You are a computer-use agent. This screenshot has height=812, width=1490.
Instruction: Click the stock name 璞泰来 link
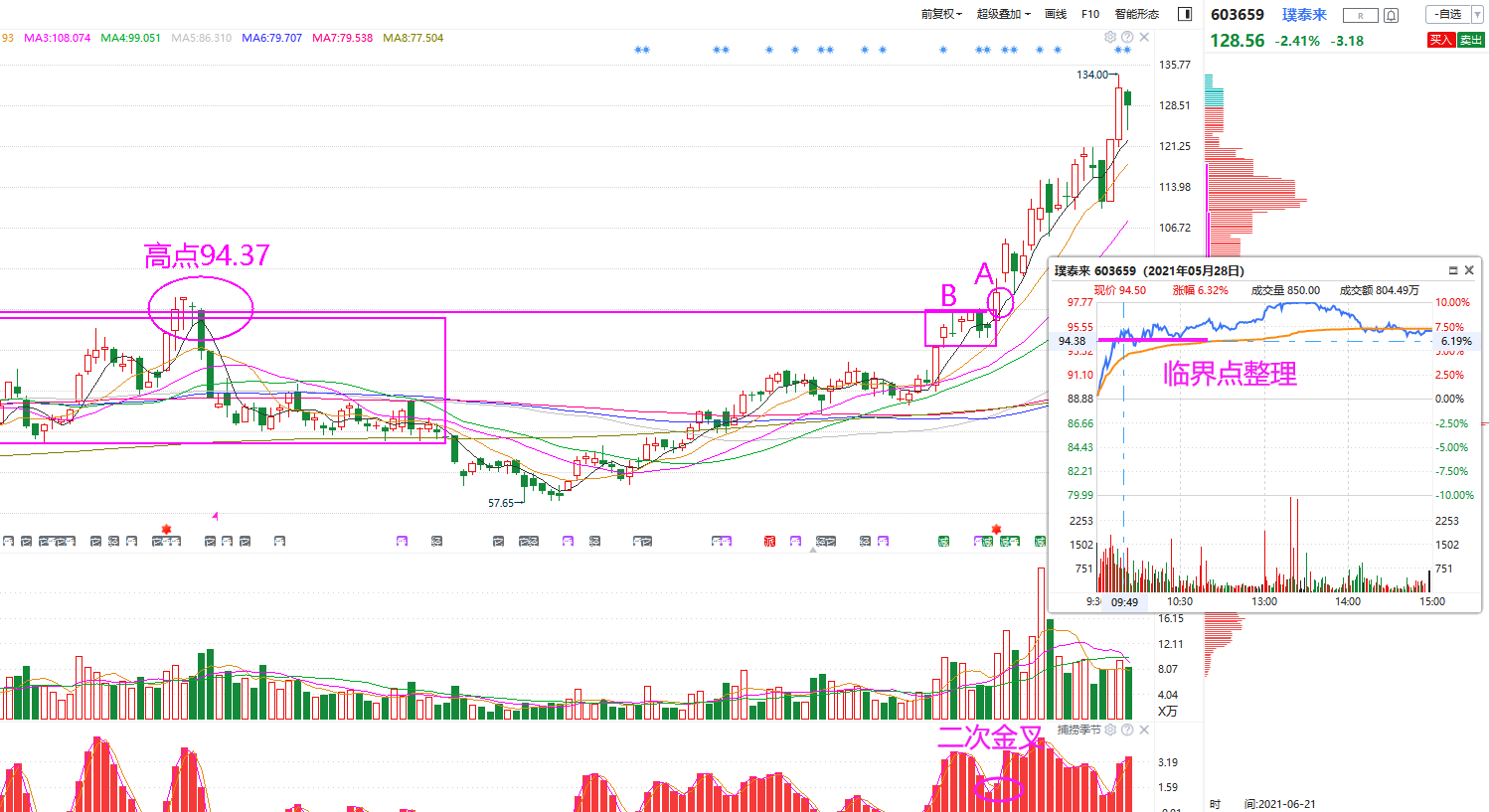click(1304, 15)
